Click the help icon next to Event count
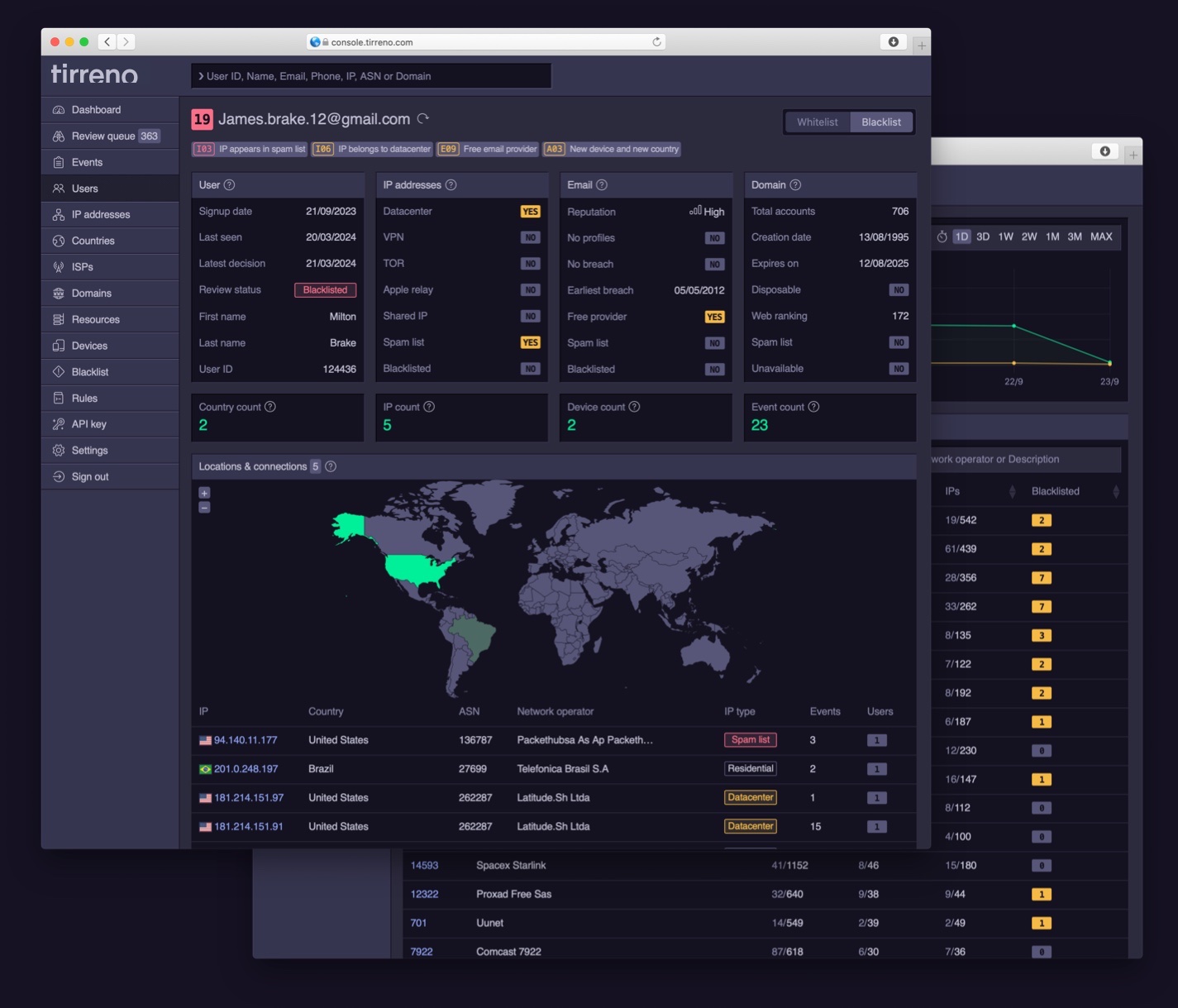Screen dimensions: 1178x1008 (x=813, y=407)
